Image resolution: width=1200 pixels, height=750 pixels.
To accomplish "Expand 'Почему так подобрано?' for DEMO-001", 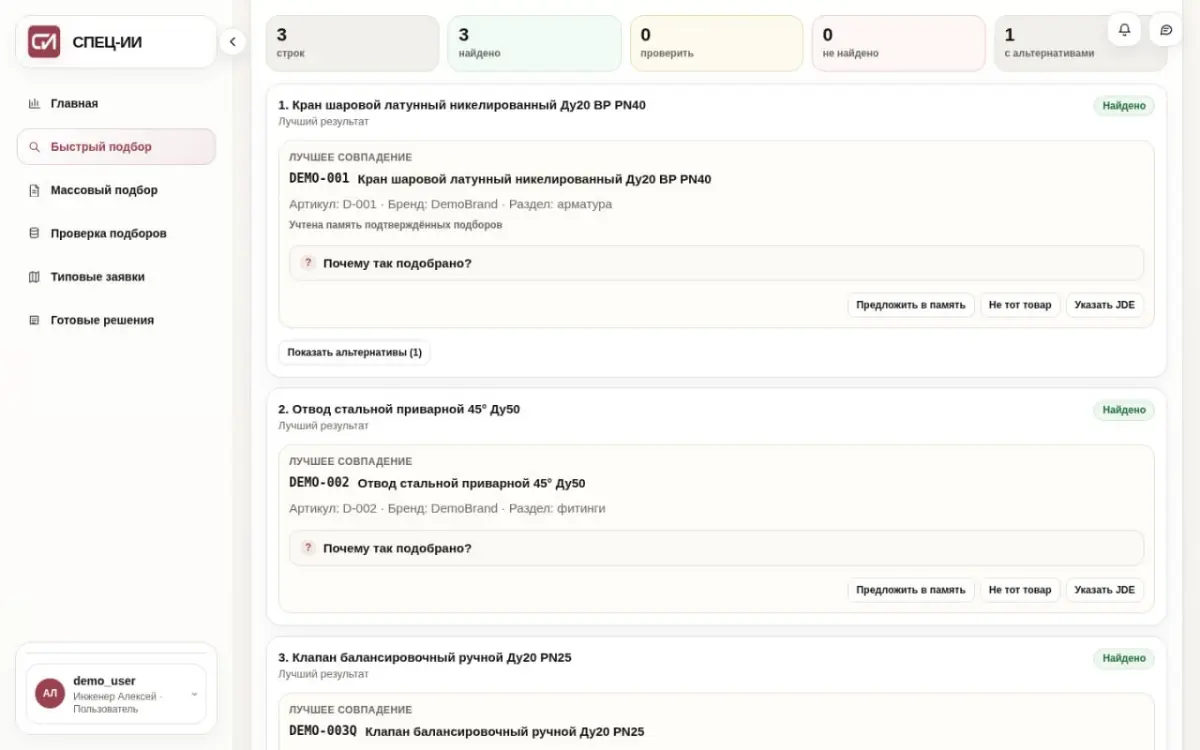I will point(716,263).
